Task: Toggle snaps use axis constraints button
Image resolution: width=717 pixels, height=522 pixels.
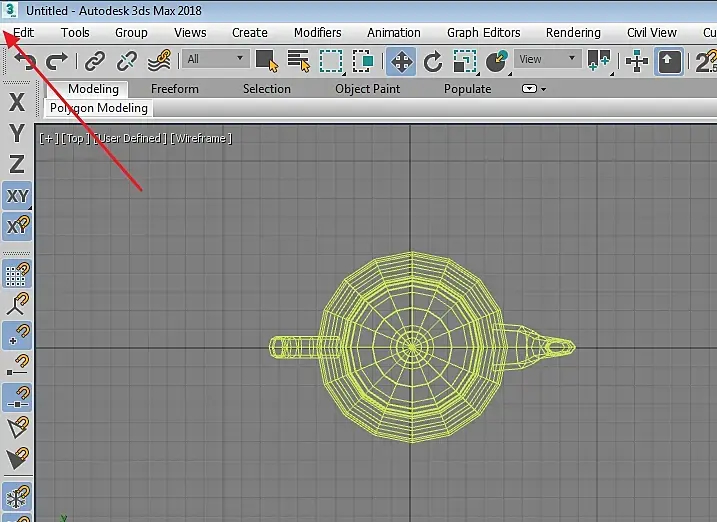Action: 17,226
